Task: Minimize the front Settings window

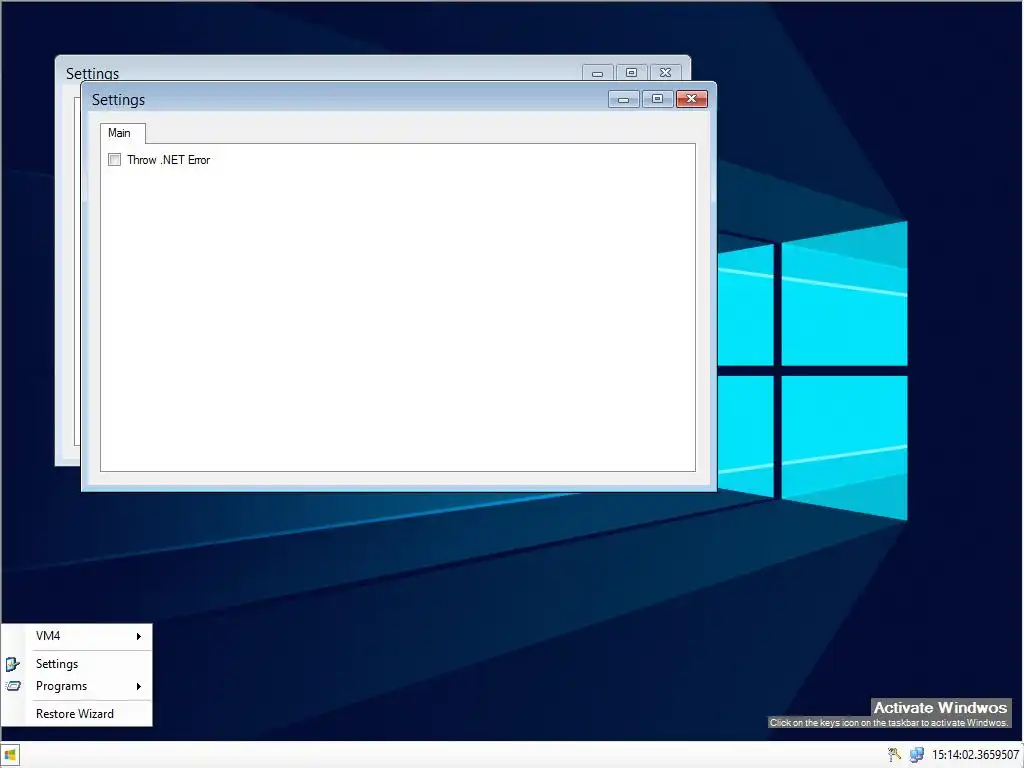Action: [624, 99]
